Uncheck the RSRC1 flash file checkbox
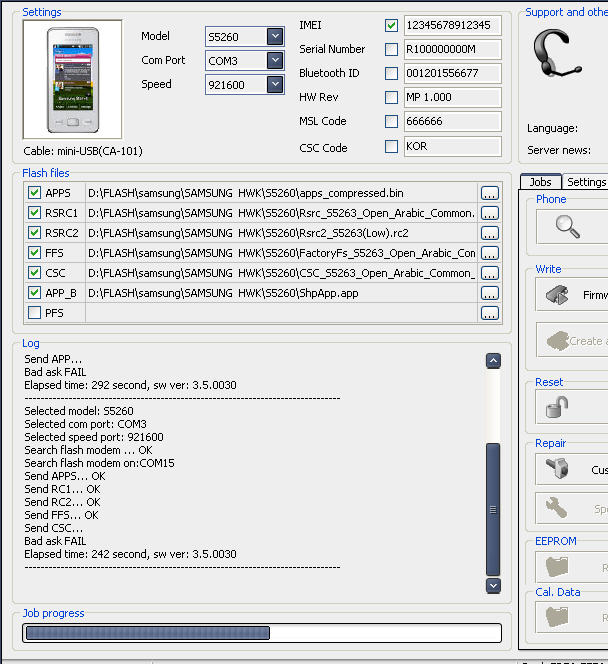608x664 pixels. point(34,213)
